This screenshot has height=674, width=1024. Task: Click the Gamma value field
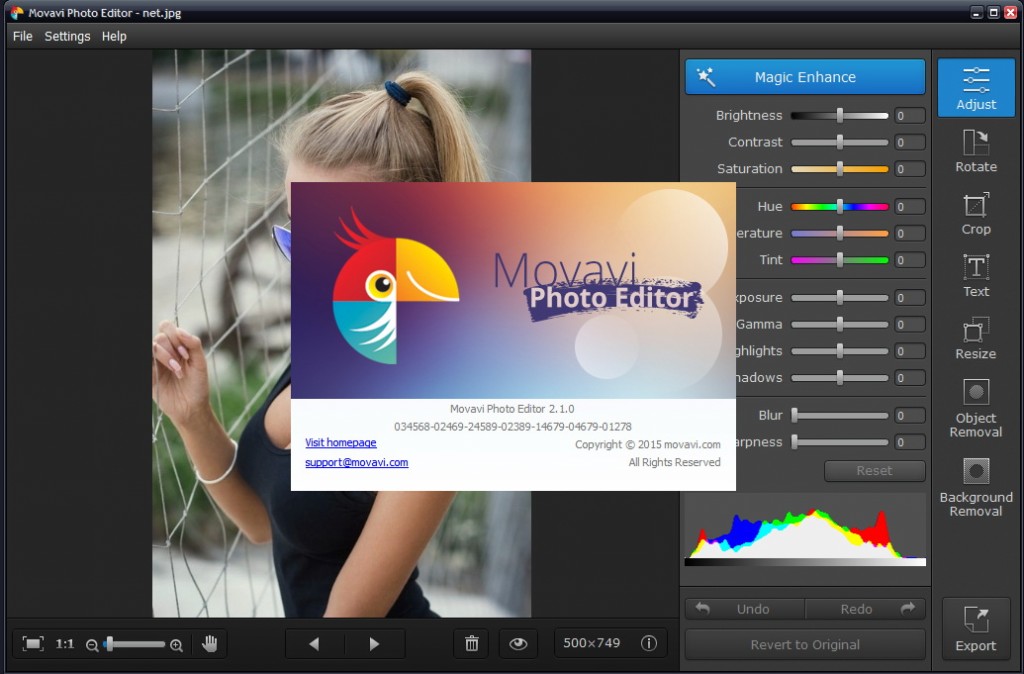pyautogui.click(x=909, y=325)
